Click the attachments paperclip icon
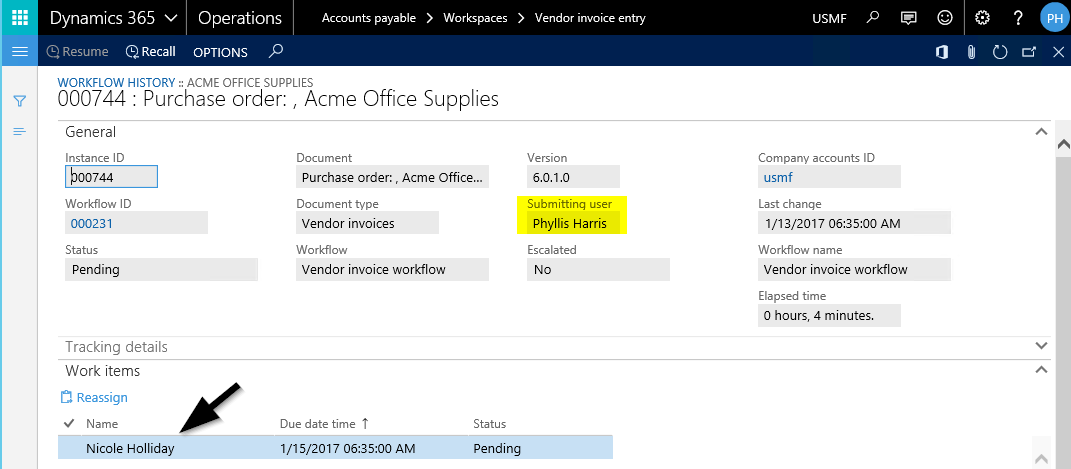 970,52
